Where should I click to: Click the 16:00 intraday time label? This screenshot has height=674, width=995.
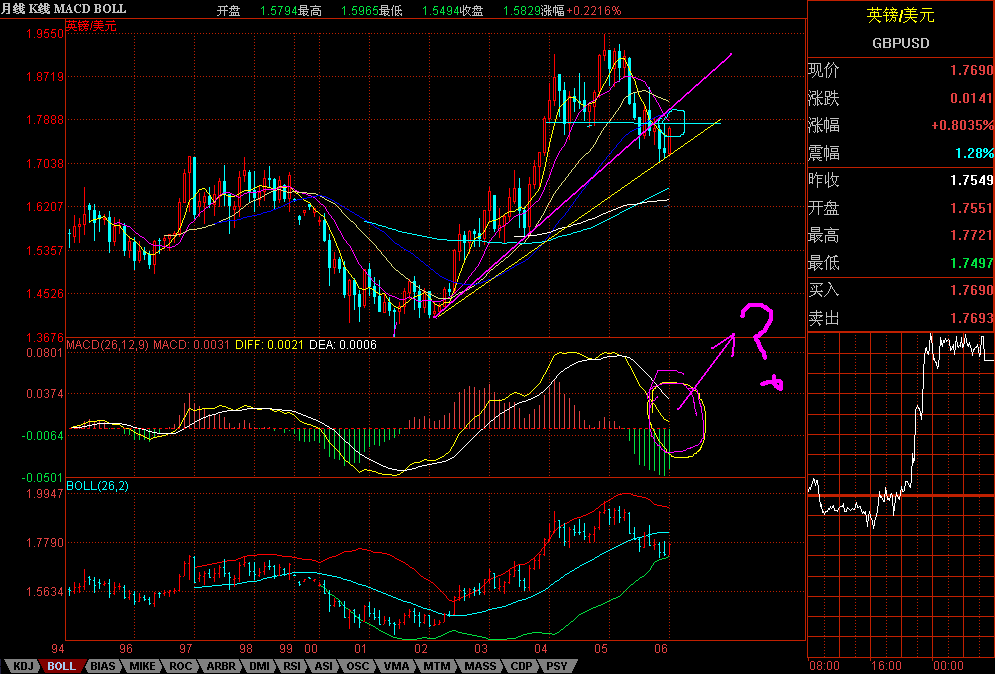(886, 666)
